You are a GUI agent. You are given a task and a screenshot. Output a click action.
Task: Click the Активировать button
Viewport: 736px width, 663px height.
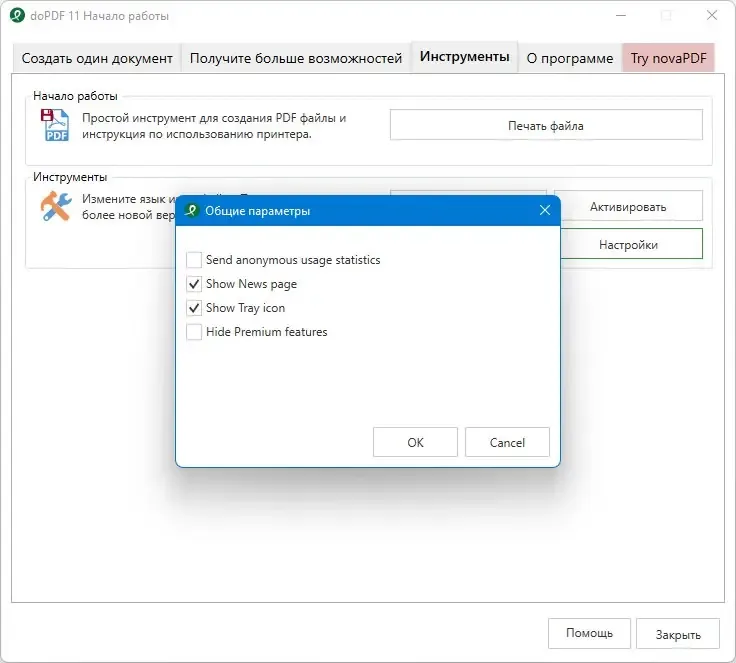pyautogui.click(x=628, y=207)
